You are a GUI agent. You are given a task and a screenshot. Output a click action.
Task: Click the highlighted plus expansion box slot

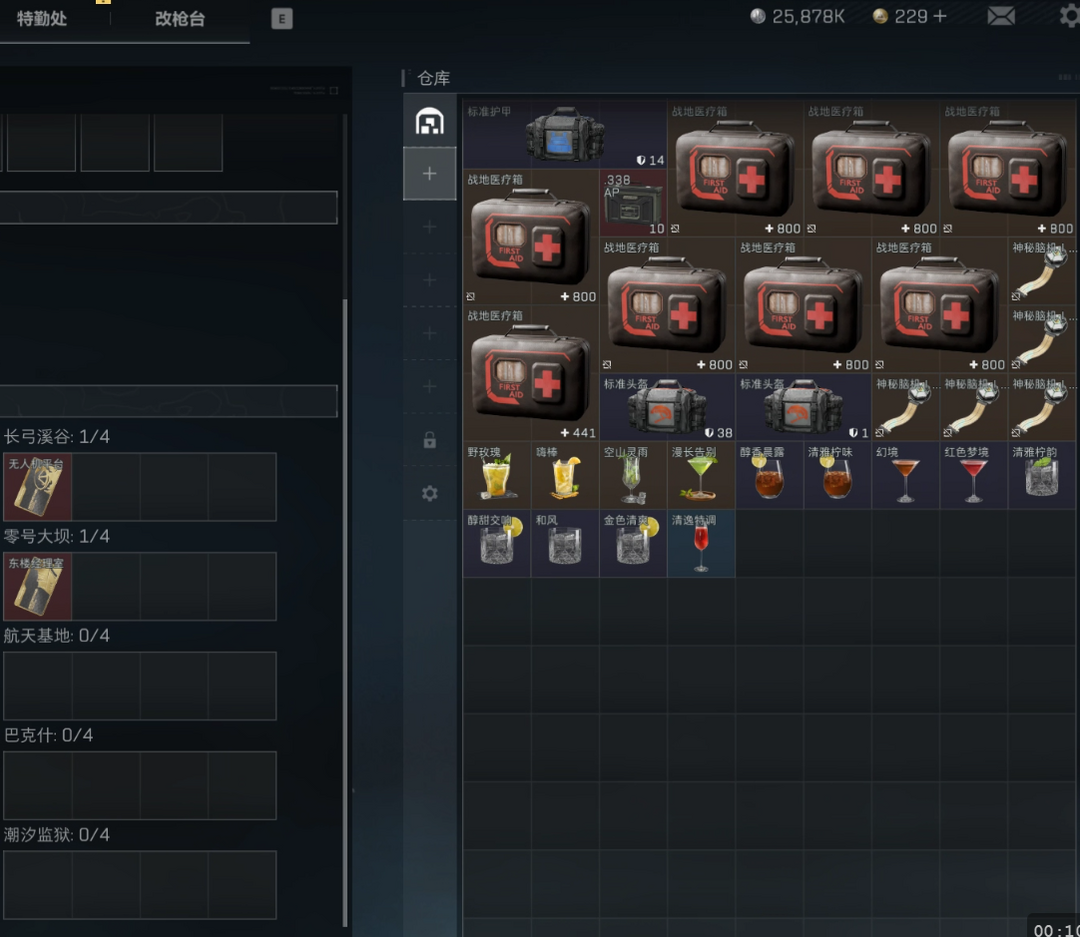pos(430,174)
